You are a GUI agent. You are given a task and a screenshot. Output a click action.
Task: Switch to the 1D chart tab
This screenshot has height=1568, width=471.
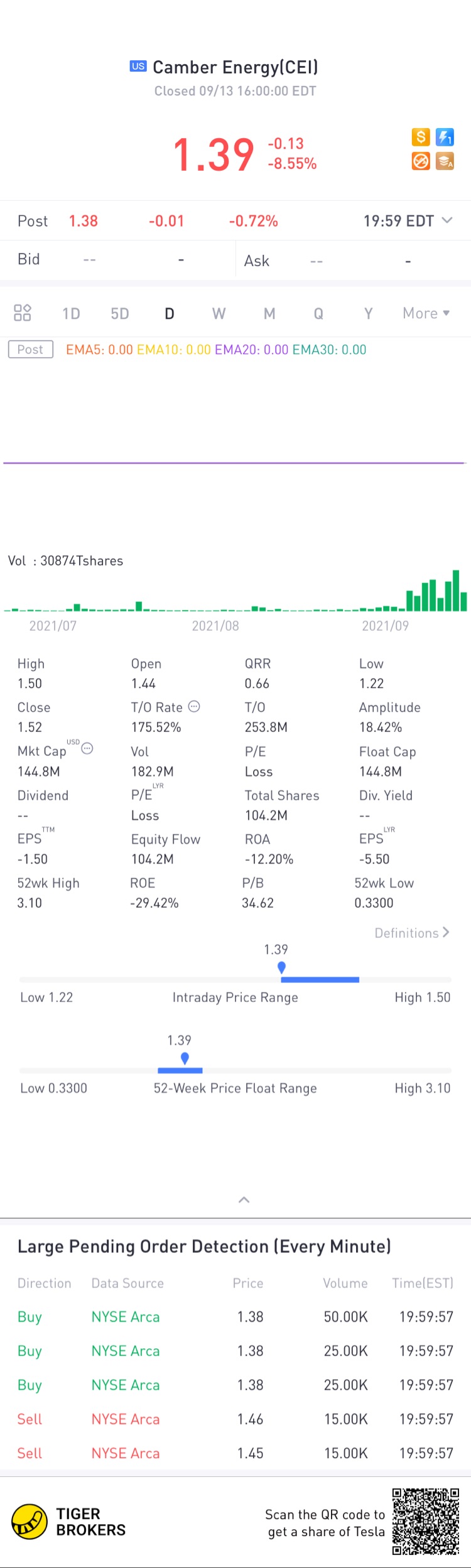coord(71,313)
